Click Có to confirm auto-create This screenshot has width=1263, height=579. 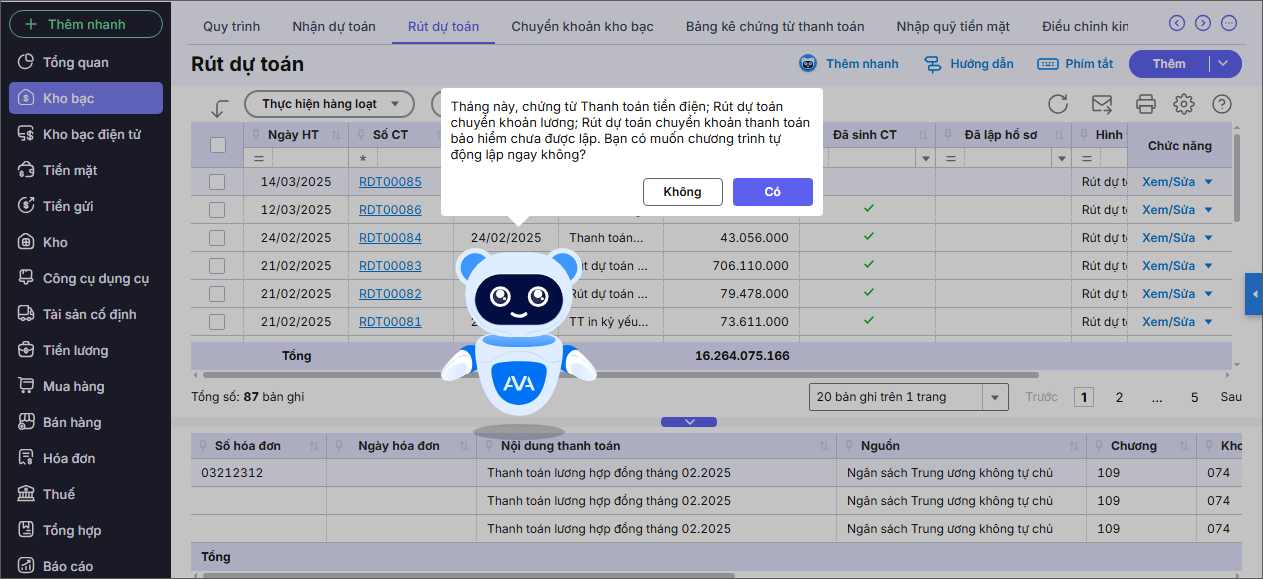(x=772, y=192)
